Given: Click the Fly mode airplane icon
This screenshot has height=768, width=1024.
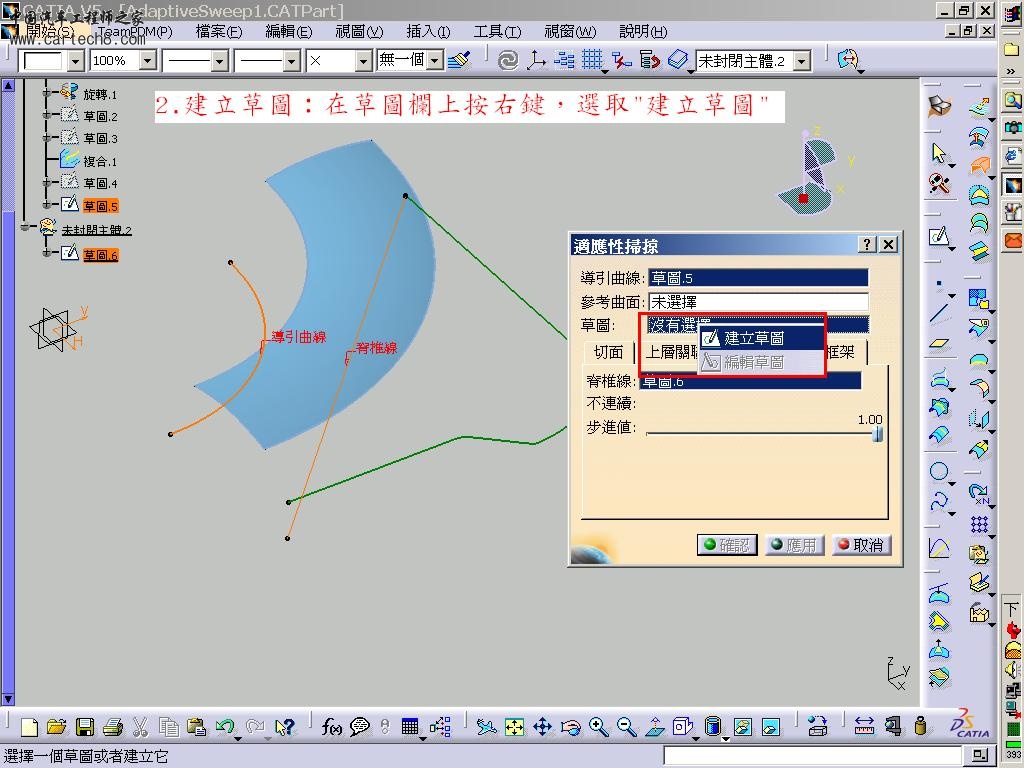Looking at the screenshot, I should point(486,727).
